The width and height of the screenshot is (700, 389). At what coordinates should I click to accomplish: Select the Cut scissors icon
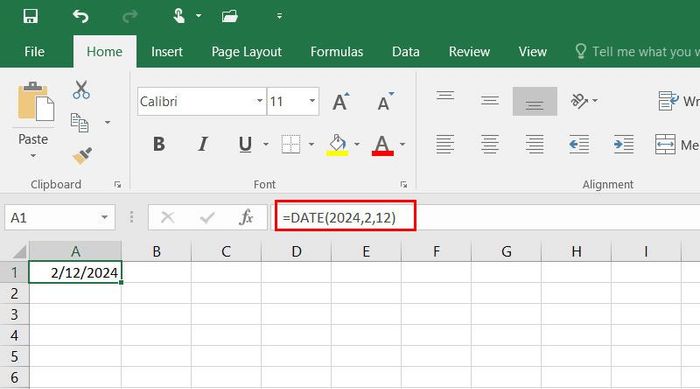point(81,90)
